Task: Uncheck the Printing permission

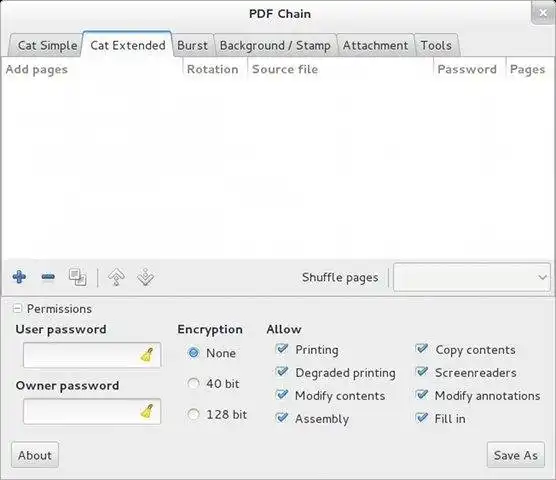Action: pos(282,349)
